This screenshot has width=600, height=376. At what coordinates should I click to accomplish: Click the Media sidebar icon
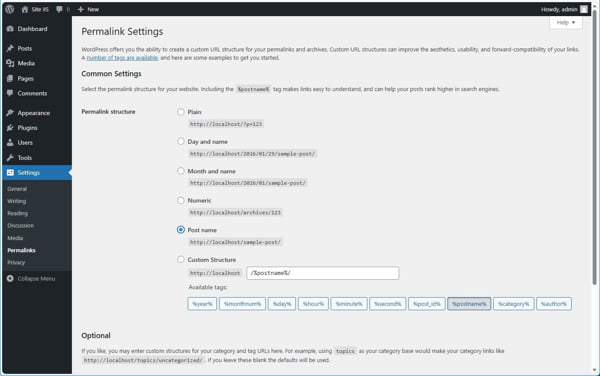pos(10,63)
